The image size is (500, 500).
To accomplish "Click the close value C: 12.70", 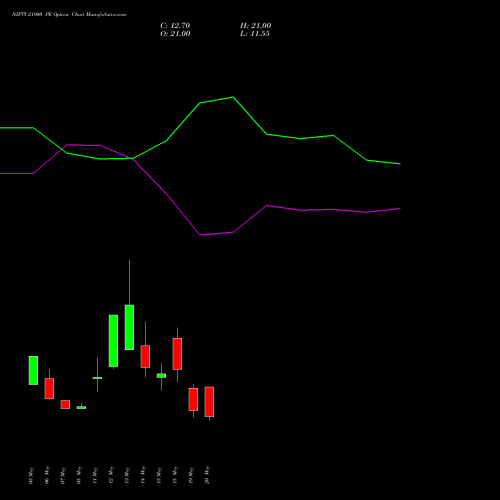I will [x=175, y=26].
